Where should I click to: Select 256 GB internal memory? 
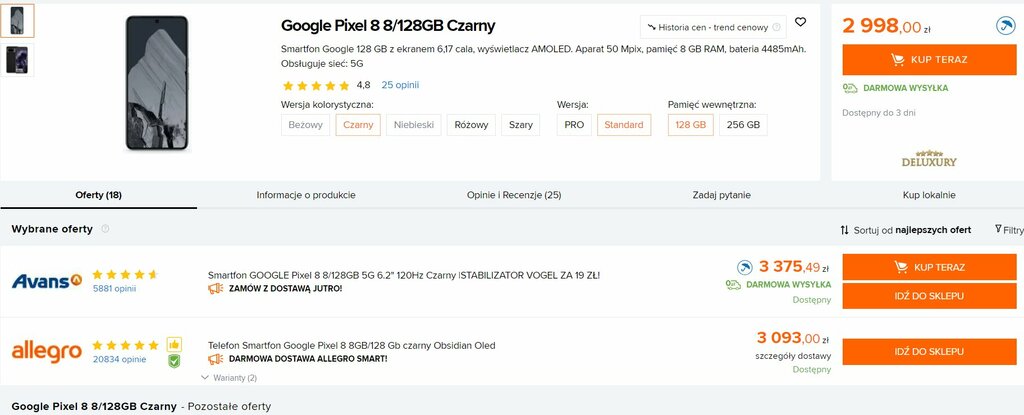743,125
